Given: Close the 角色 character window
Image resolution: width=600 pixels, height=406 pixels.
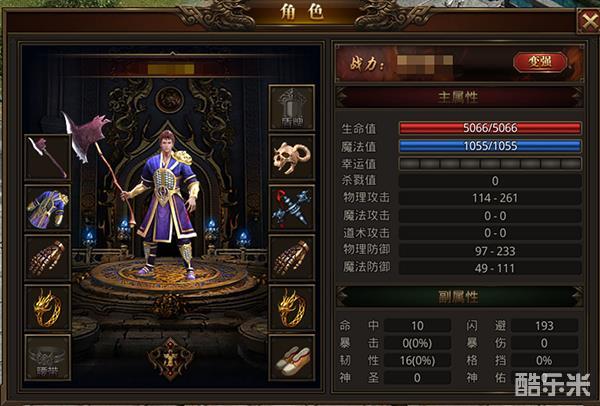Looking at the screenshot, I should coord(588,21).
